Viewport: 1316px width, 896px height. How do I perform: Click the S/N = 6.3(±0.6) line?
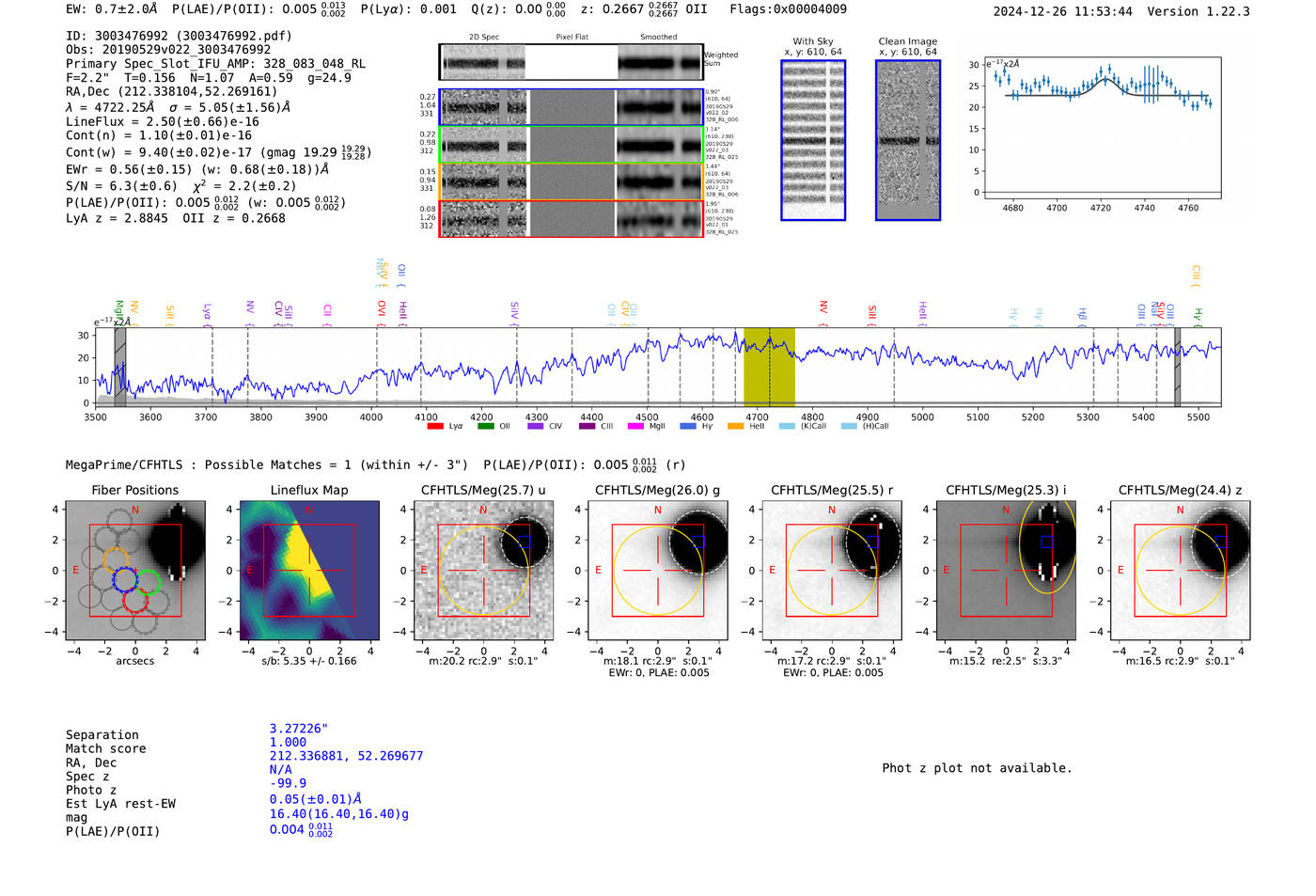121,186
